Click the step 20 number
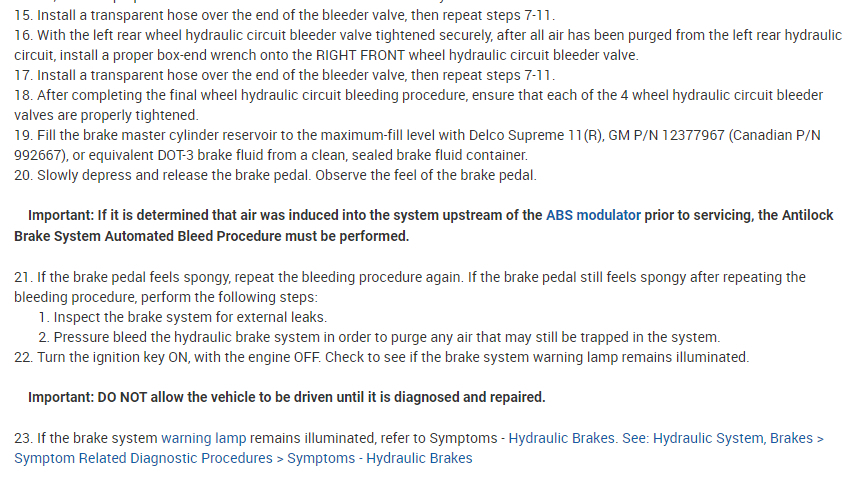 (x=23, y=175)
